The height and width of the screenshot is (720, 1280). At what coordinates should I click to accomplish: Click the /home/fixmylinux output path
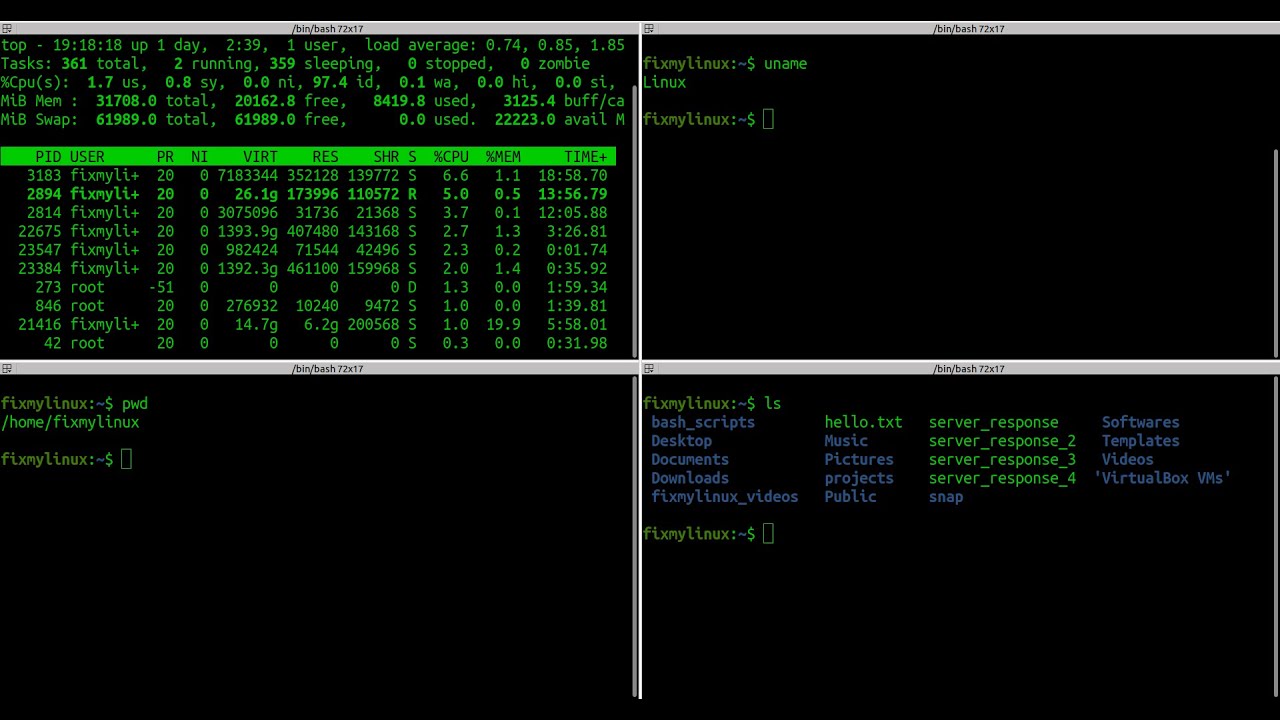coord(70,423)
